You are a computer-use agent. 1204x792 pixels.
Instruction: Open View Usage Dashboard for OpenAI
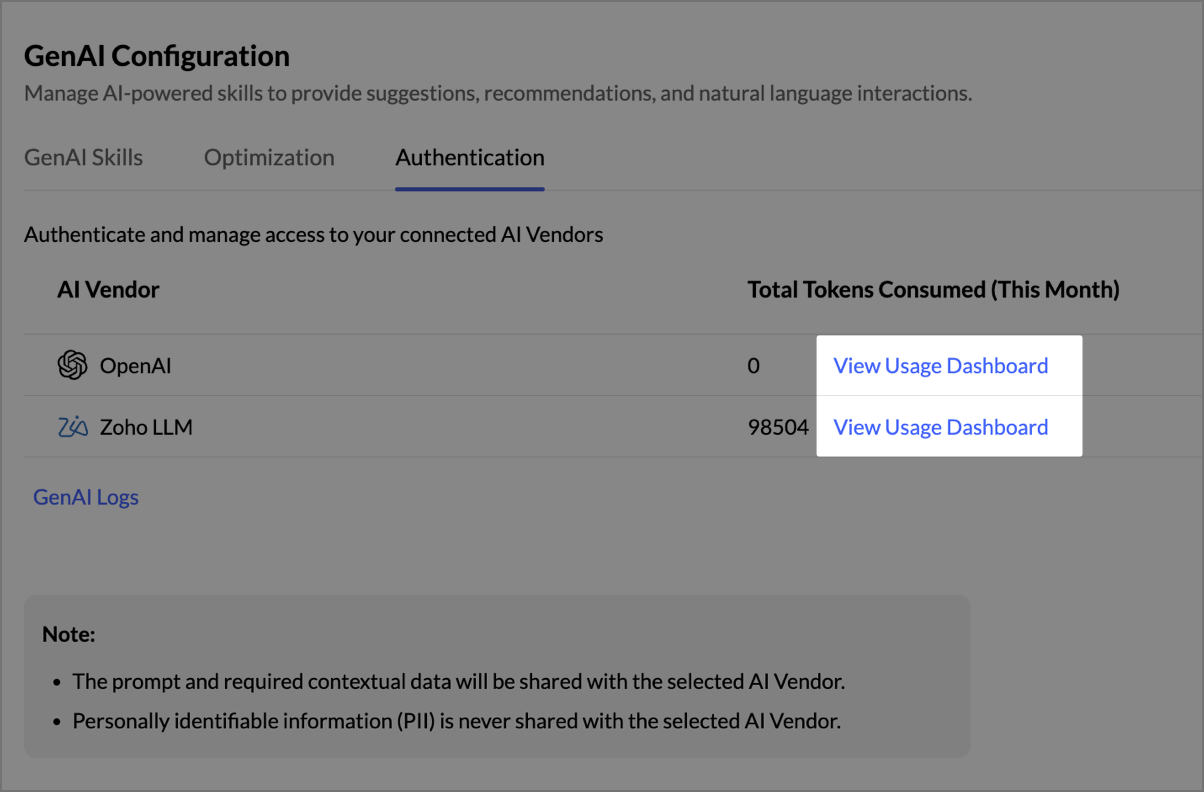pos(940,366)
